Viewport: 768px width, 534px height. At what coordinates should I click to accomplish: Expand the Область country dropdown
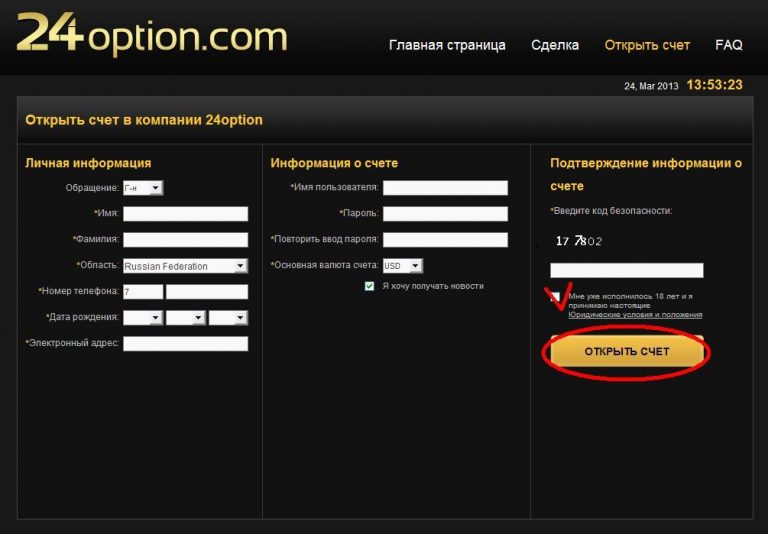[x=186, y=266]
